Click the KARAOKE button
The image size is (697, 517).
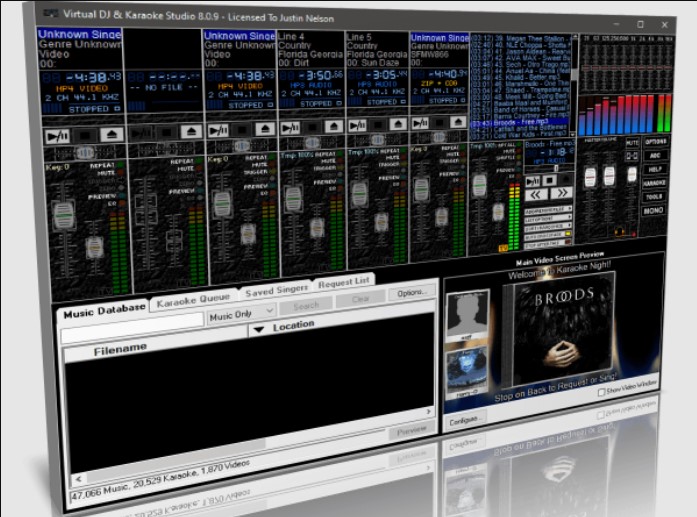[654, 183]
